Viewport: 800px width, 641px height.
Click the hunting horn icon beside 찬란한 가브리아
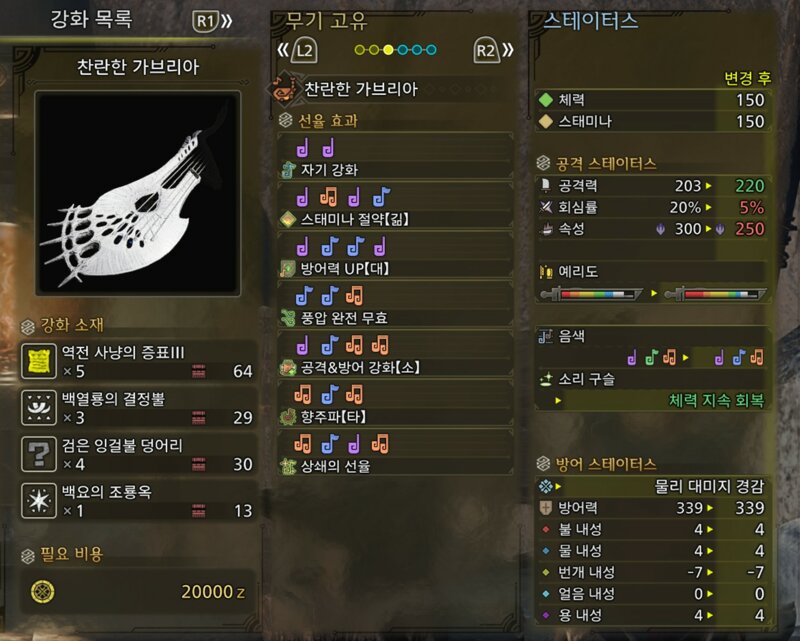coord(285,89)
